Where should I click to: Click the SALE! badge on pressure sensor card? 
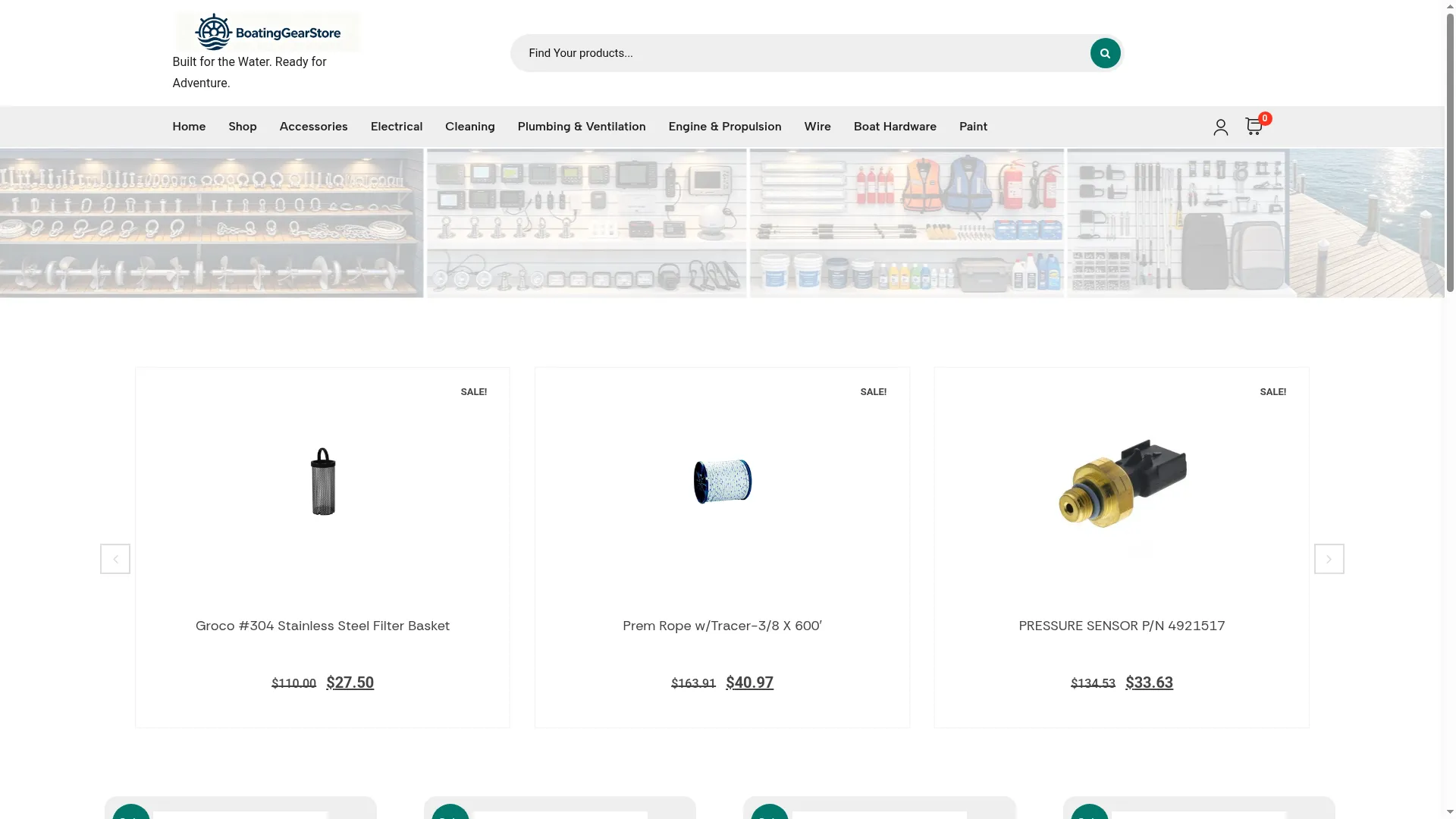click(1272, 392)
